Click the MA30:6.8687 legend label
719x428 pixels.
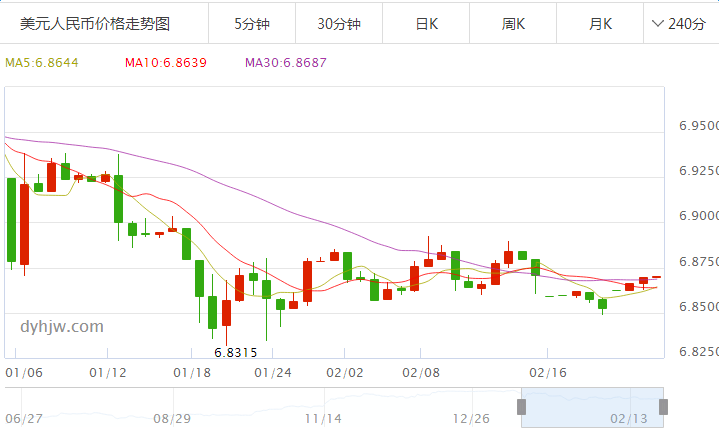286,62
